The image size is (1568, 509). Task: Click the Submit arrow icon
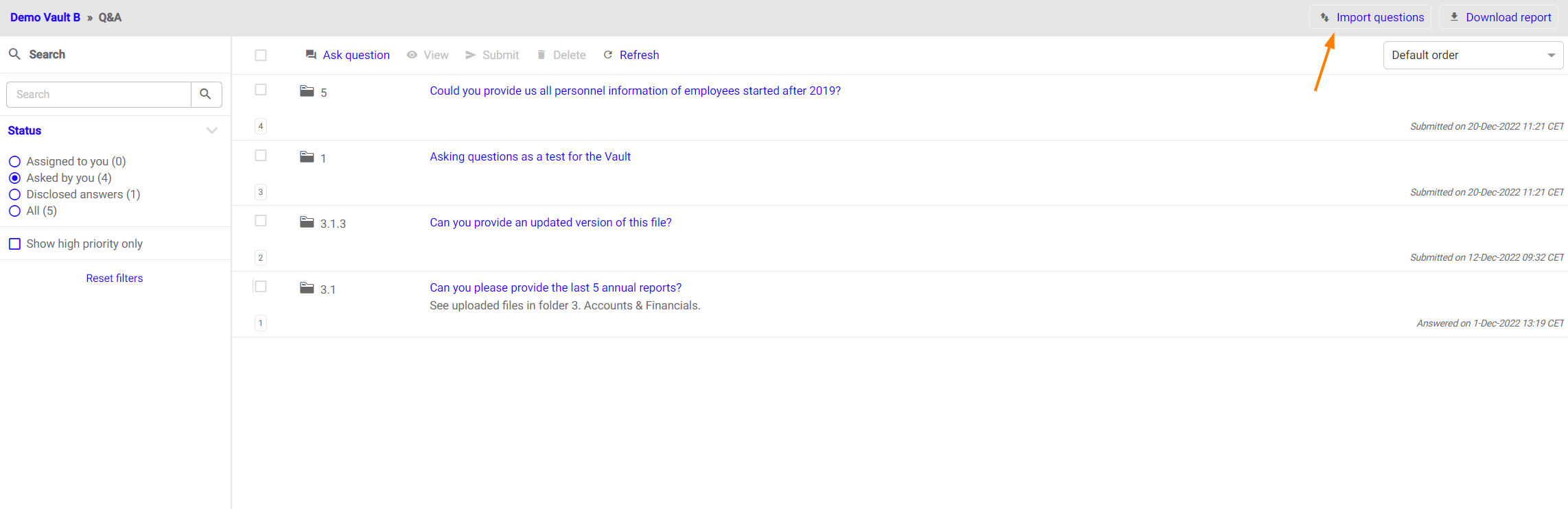click(x=471, y=55)
